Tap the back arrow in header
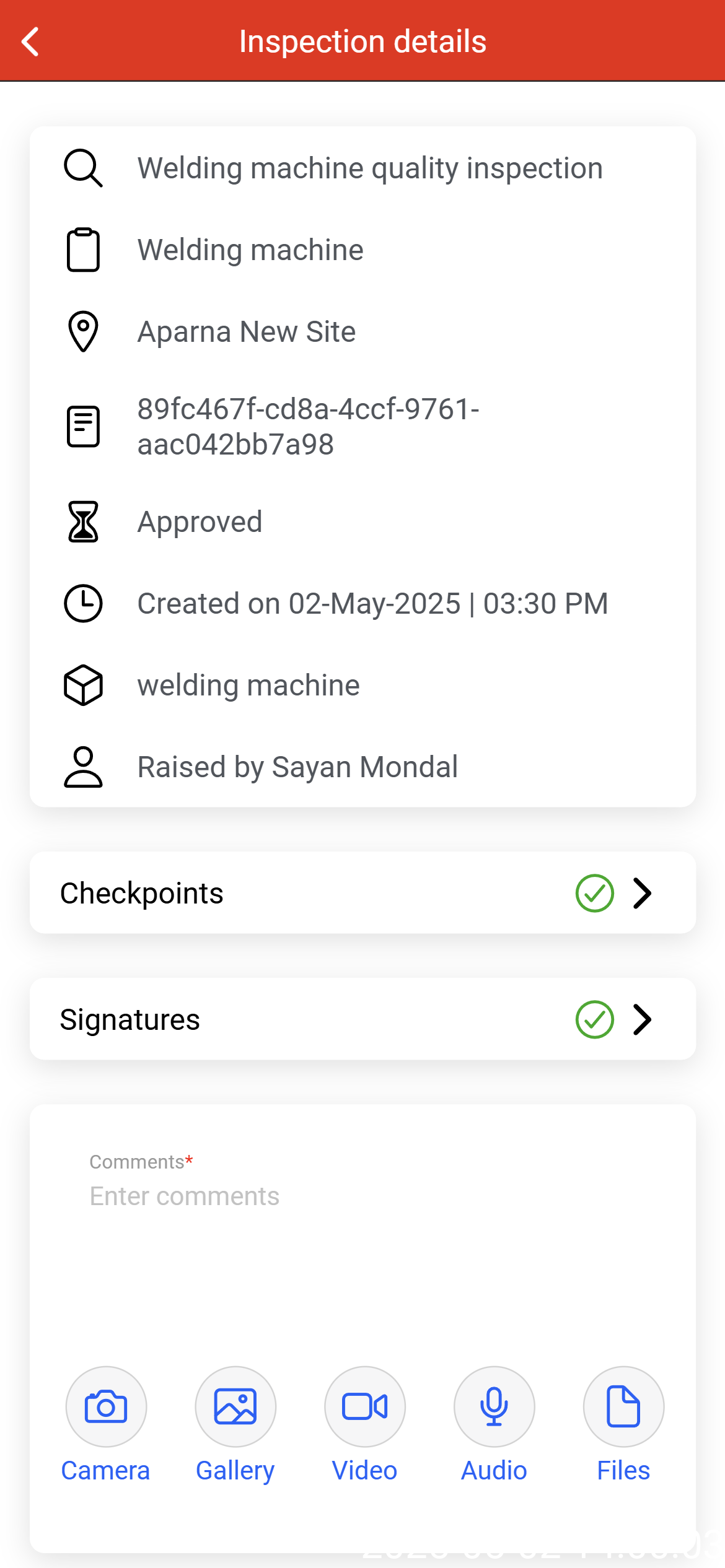 pyautogui.click(x=30, y=41)
